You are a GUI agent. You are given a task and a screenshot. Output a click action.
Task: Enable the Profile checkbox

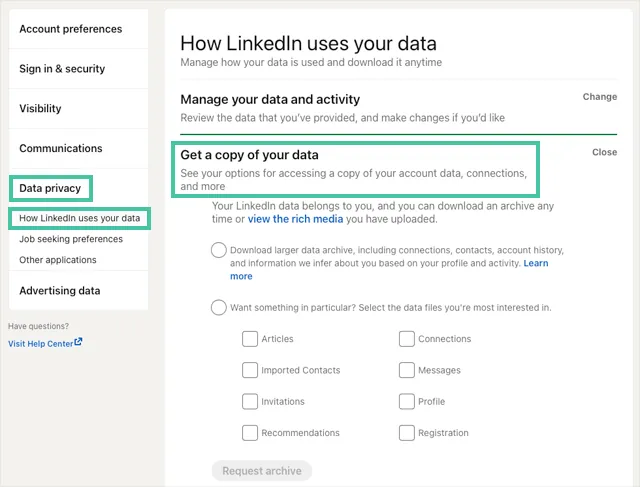pos(407,402)
